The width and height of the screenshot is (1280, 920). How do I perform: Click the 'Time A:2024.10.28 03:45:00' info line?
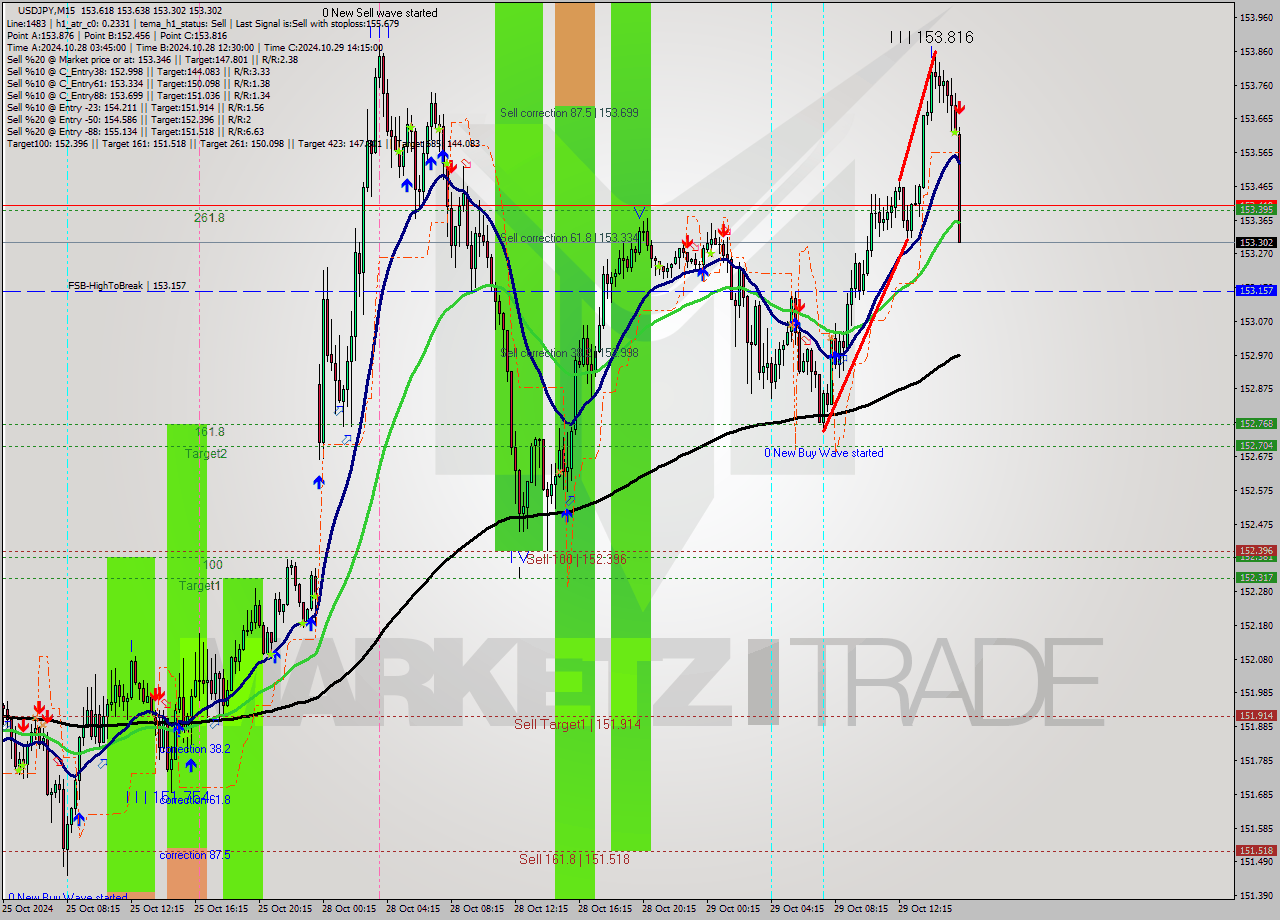click(194, 47)
